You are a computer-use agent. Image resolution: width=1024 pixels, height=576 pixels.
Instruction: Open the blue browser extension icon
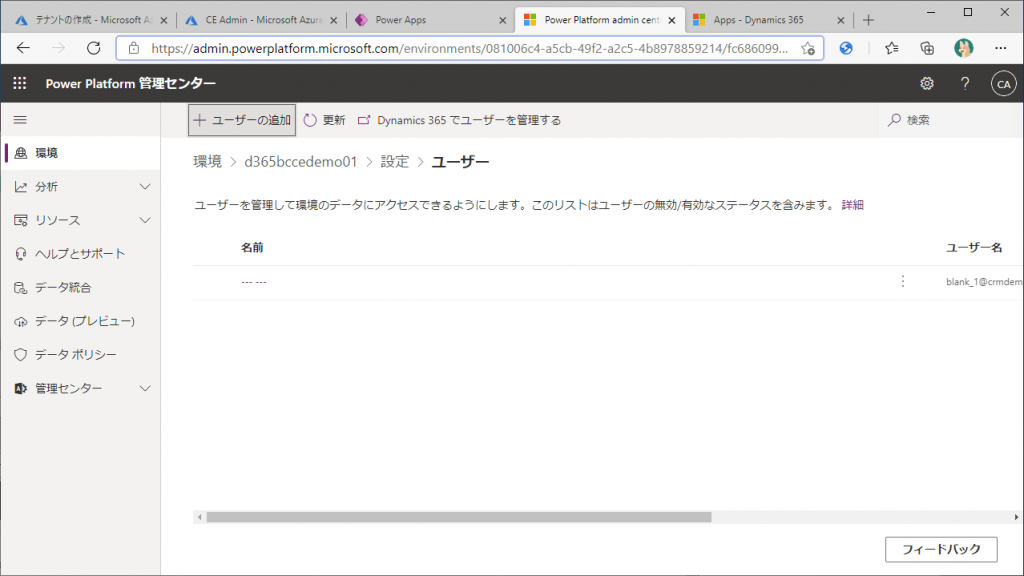click(846, 48)
